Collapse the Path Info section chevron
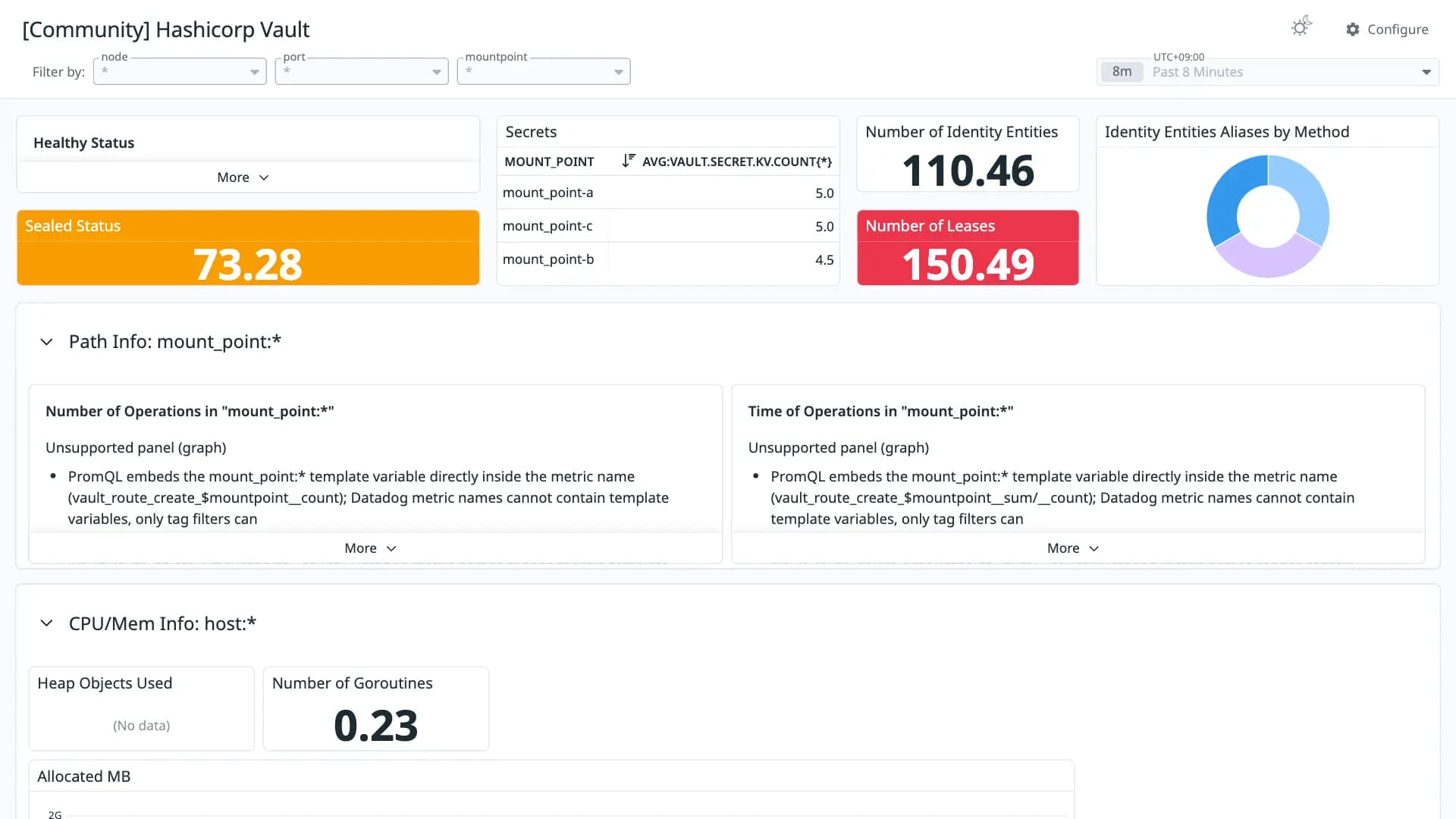 coord(46,342)
